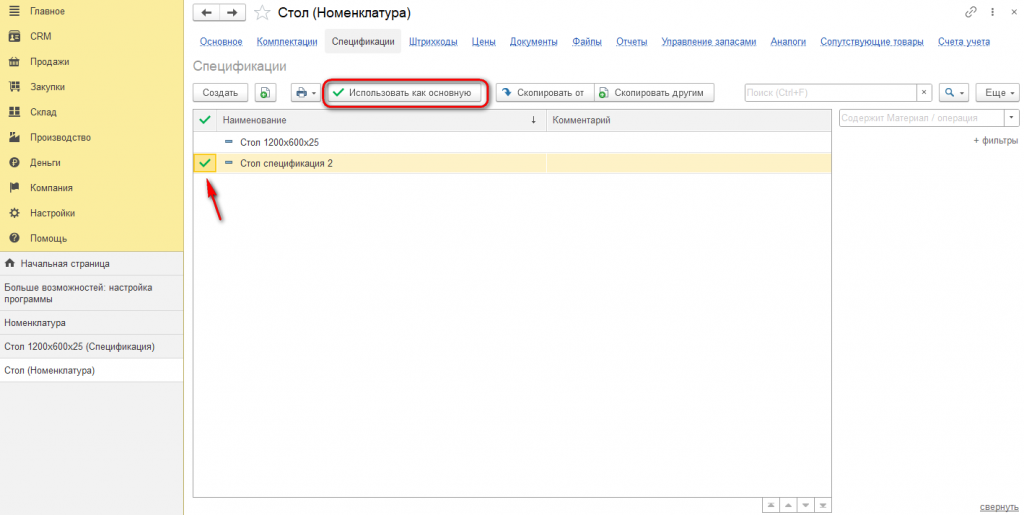Expand the Еще dropdown menu
Image resolution: width=1024 pixels, height=515 pixels.
(x=997, y=93)
